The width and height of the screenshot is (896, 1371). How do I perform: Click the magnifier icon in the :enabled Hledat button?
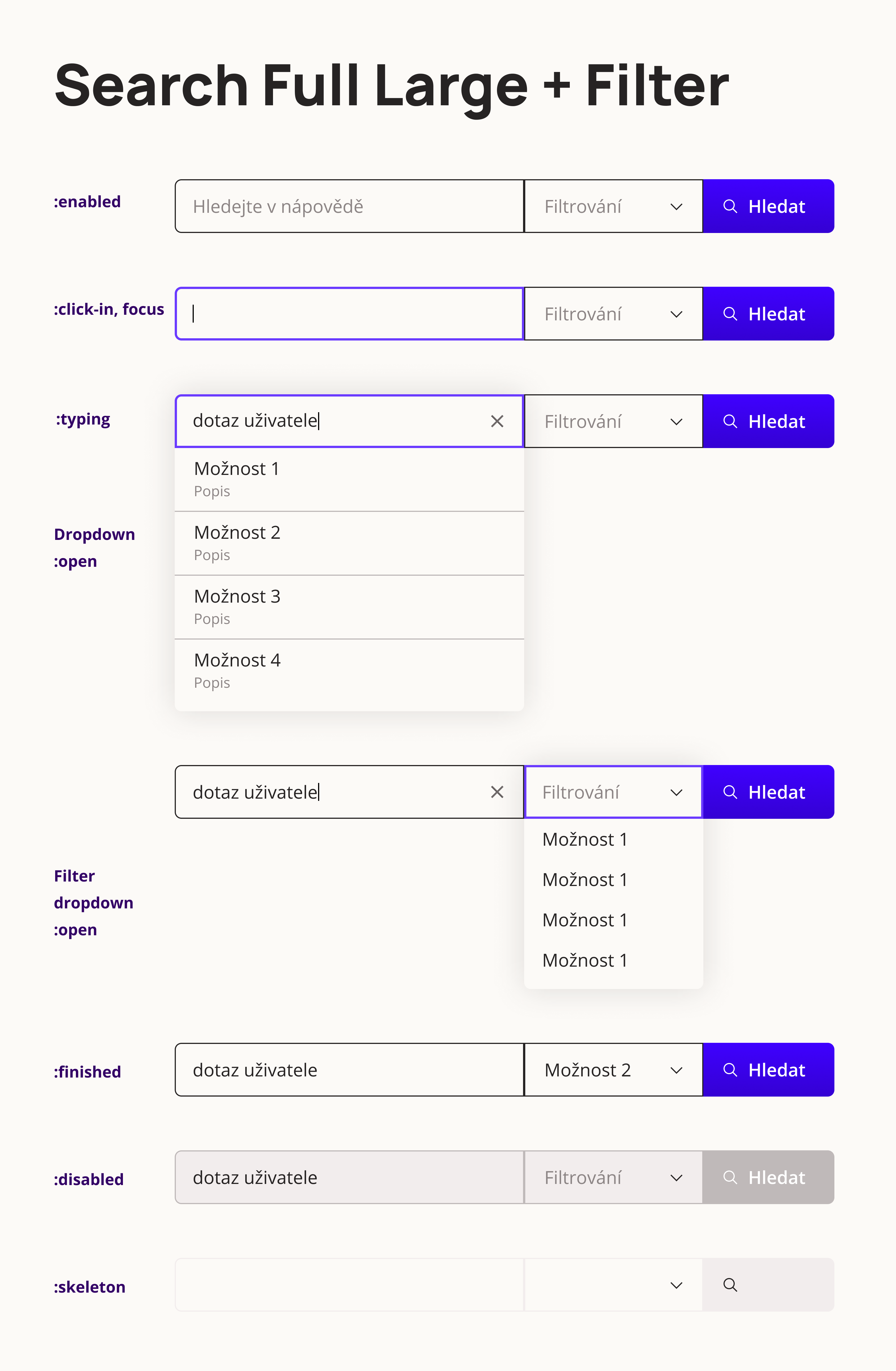730,206
